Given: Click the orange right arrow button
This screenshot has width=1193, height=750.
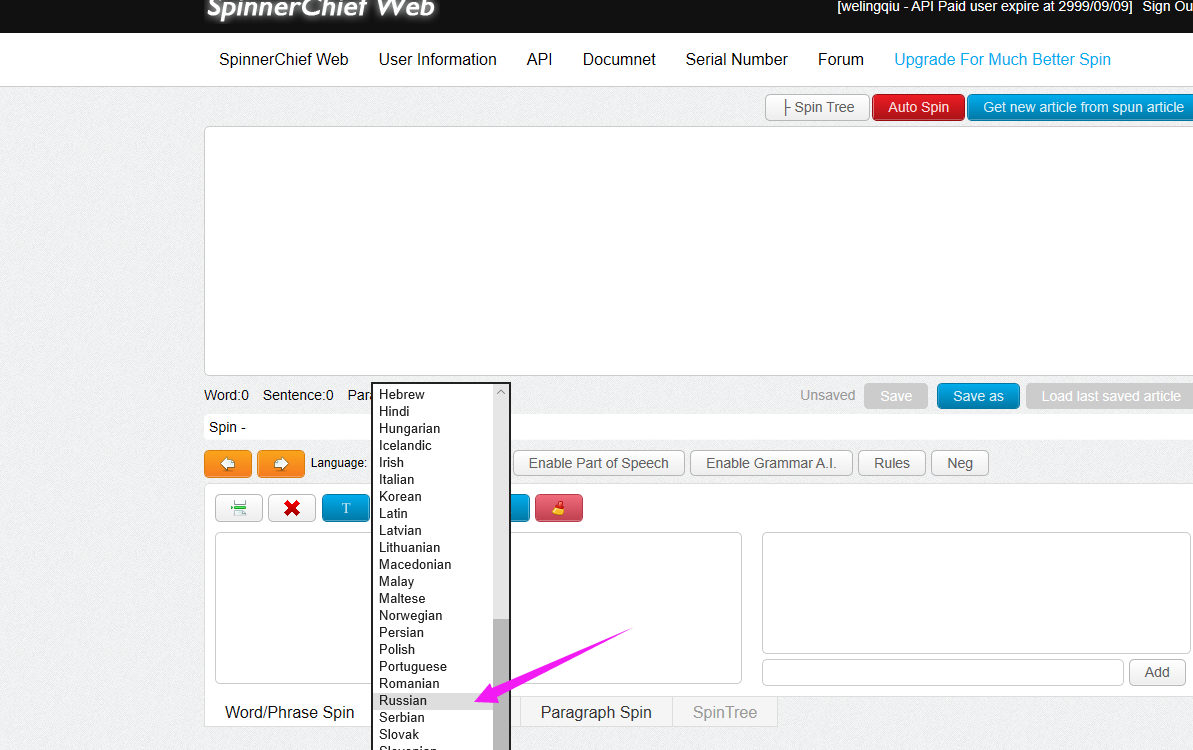Looking at the screenshot, I should [281, 464].
